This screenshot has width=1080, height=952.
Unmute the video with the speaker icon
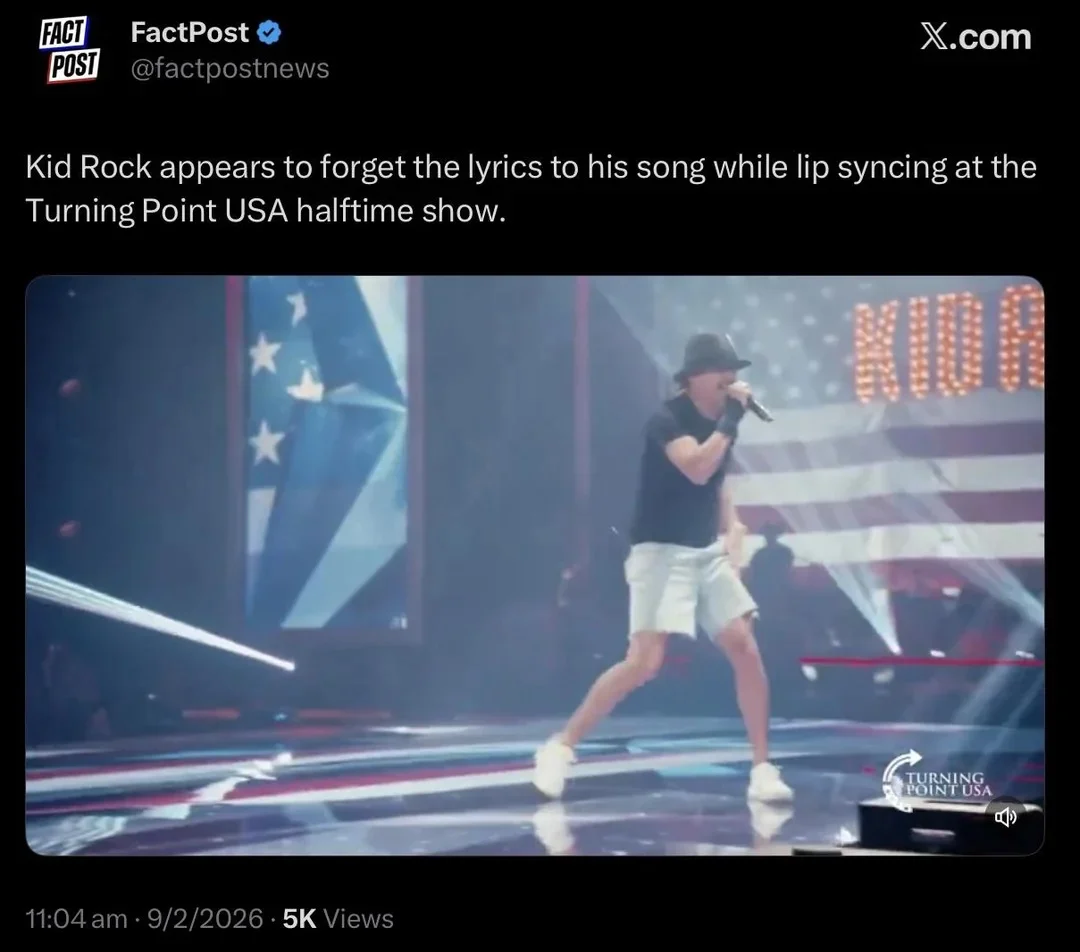tap(1005, 818)
